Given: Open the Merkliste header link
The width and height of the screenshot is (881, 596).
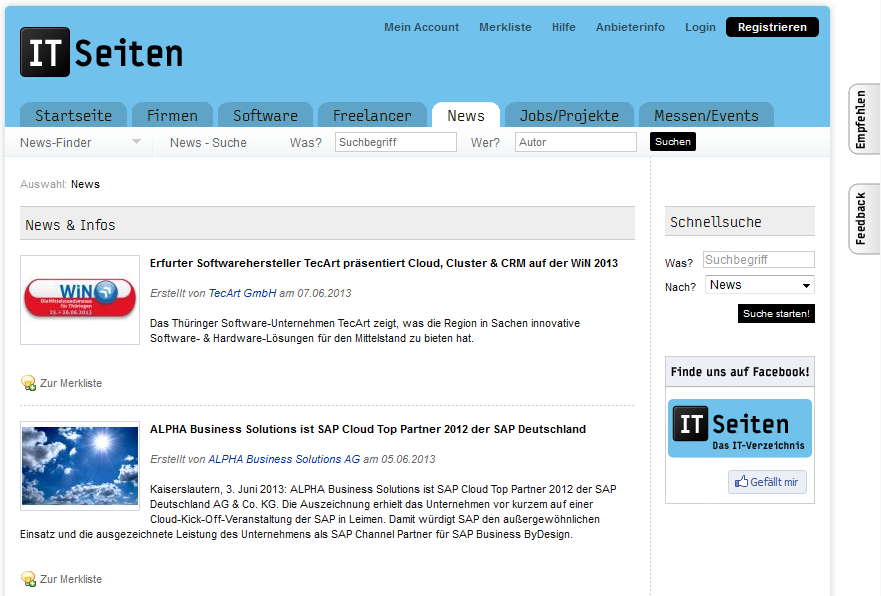Looking at the screenshot, I should [505, 27].
